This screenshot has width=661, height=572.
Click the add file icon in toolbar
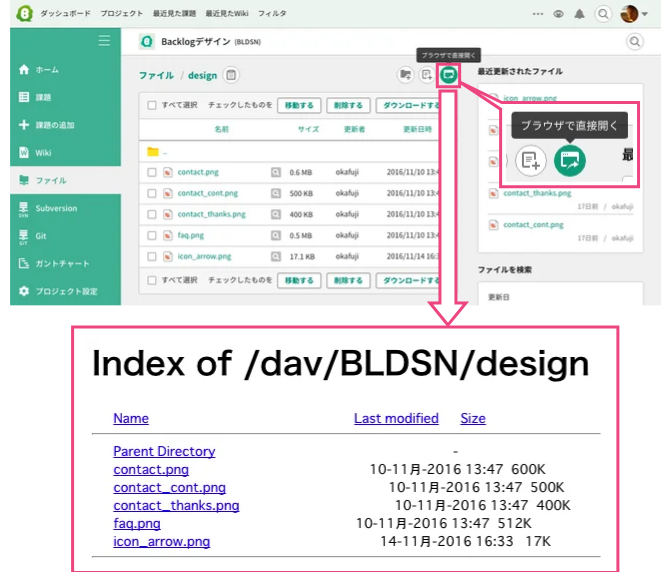point(427,75)
